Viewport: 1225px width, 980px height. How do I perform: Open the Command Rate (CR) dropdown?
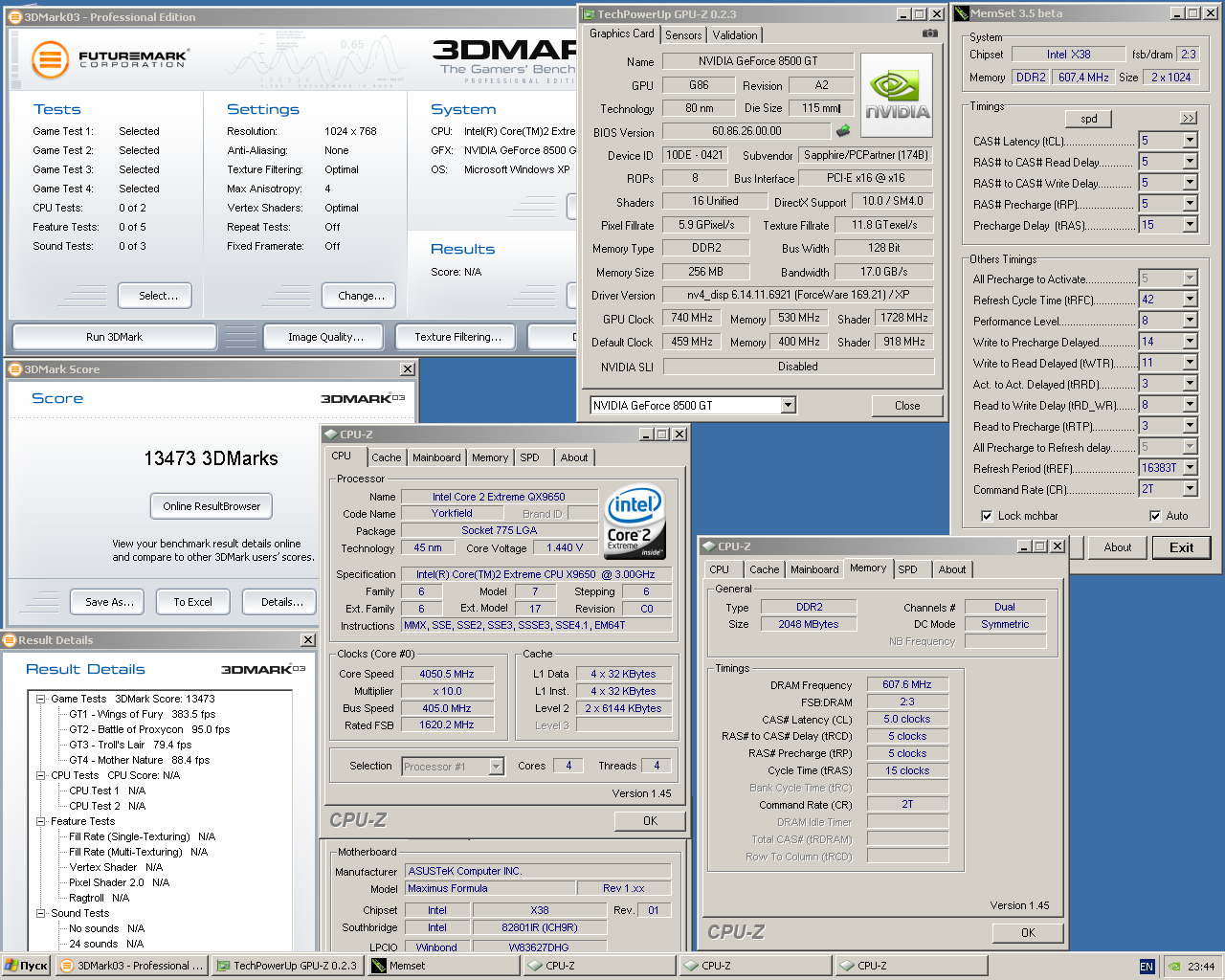pyautogui.click(x=1190, y=489)
